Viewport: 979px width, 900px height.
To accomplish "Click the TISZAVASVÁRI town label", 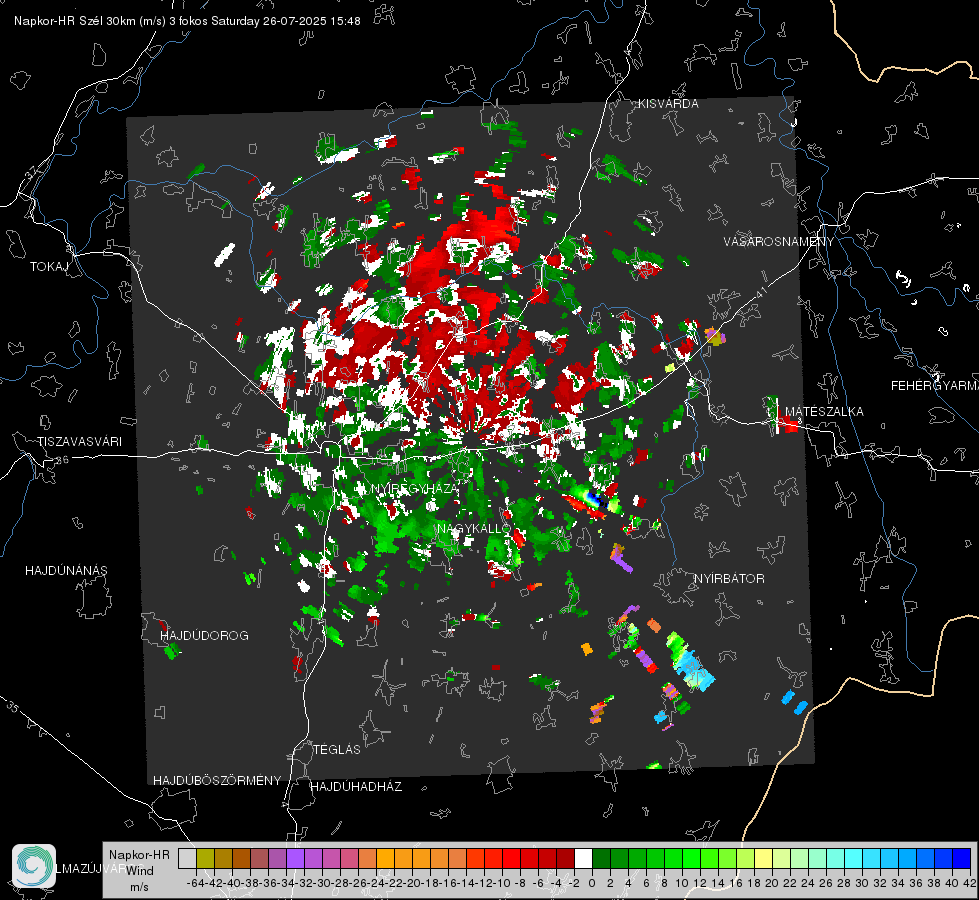I will [x=79, y=442].
